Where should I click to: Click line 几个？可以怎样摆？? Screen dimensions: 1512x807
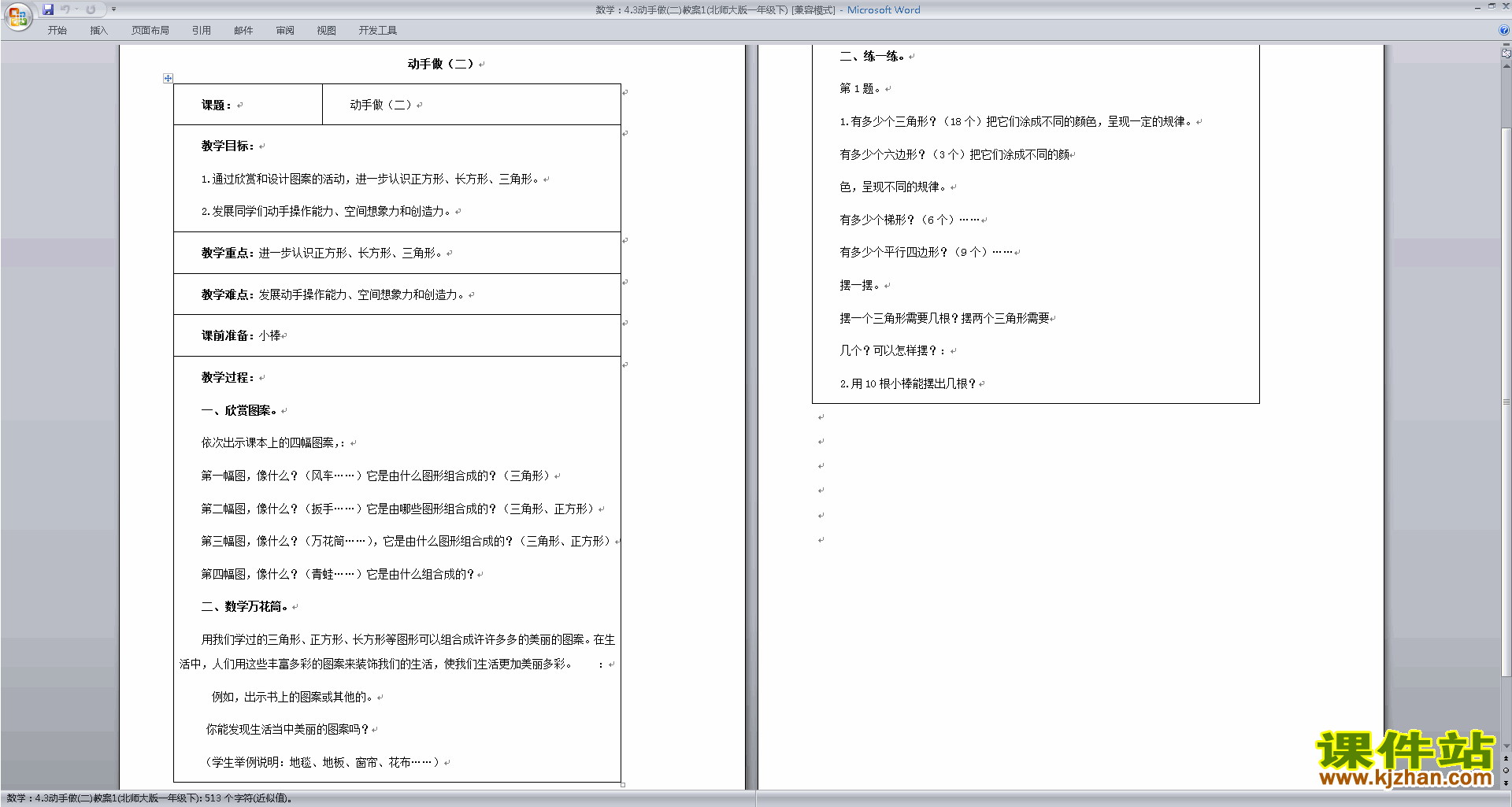click(x=892, y=350)
